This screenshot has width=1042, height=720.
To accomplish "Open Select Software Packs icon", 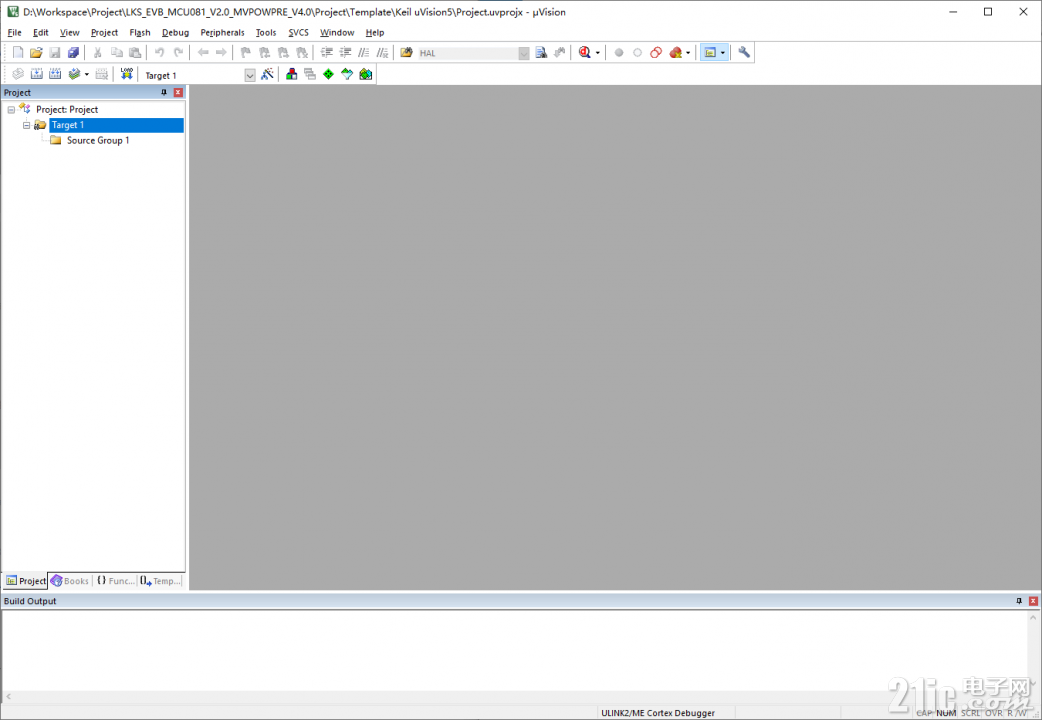I will 347,74.
